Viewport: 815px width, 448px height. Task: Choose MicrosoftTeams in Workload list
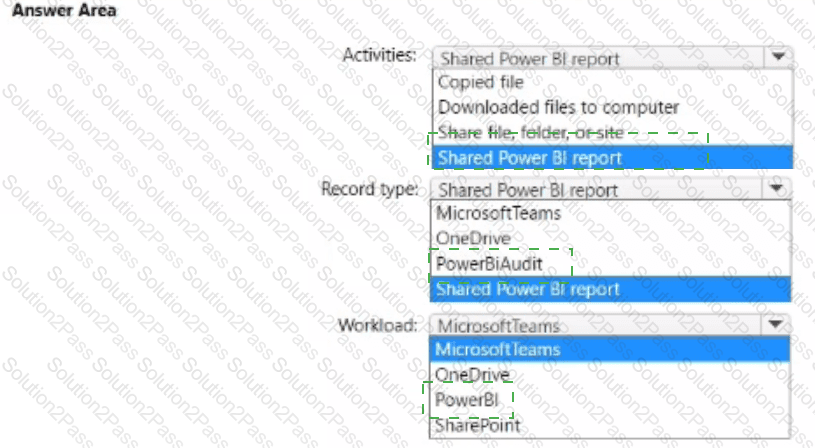click(x=609, y=349)
